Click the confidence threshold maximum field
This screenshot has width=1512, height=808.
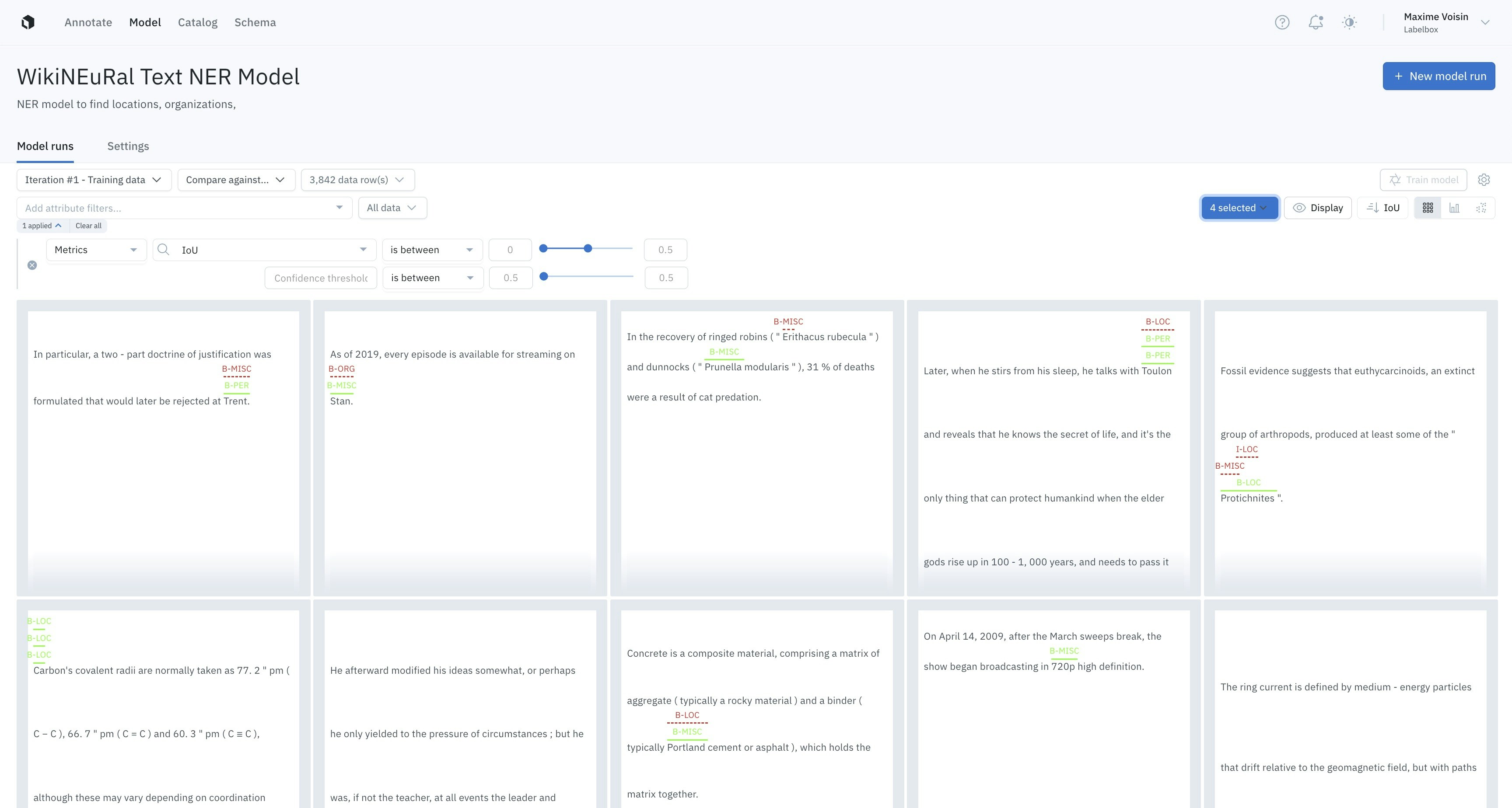coord(666,278)
